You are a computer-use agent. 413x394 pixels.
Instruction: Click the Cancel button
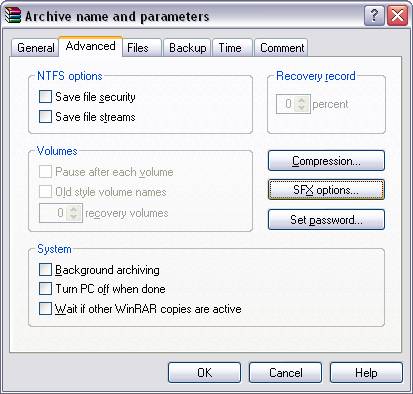286,373
